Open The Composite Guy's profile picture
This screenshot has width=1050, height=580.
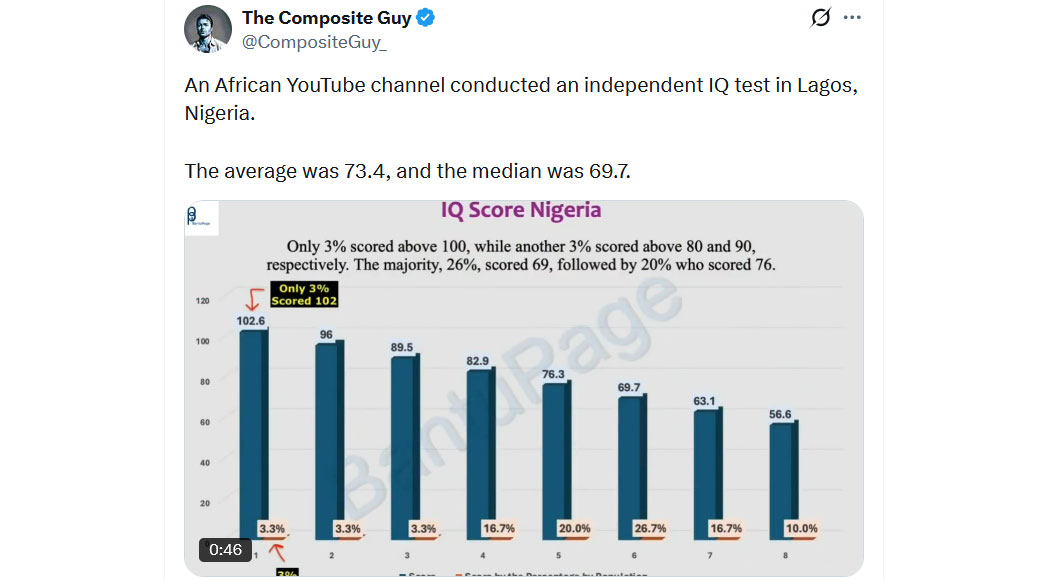[208, 28]
